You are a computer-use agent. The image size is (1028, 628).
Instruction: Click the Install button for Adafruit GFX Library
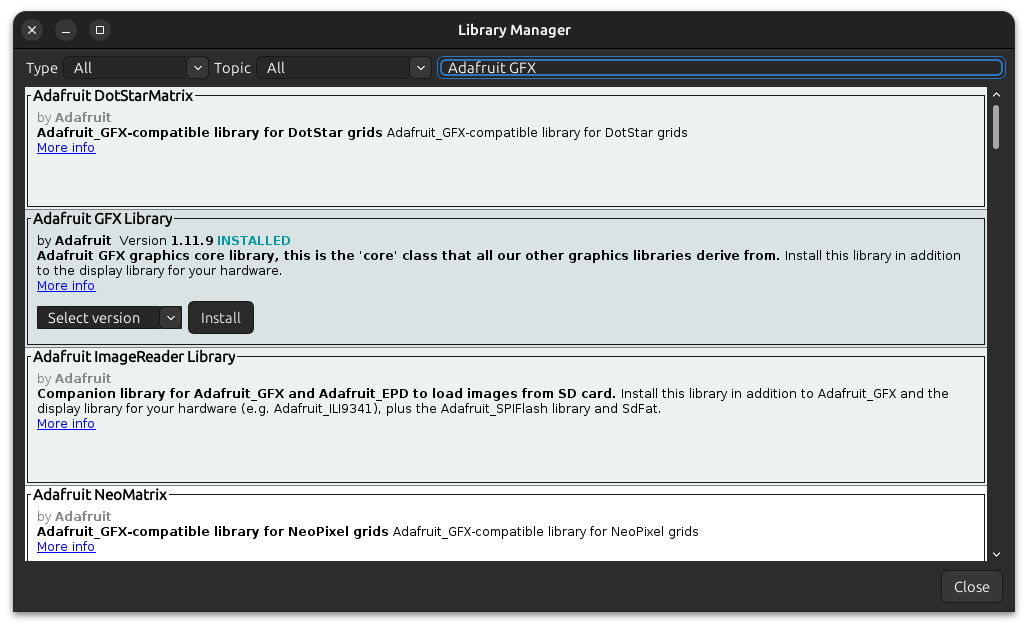click(221, 318)
